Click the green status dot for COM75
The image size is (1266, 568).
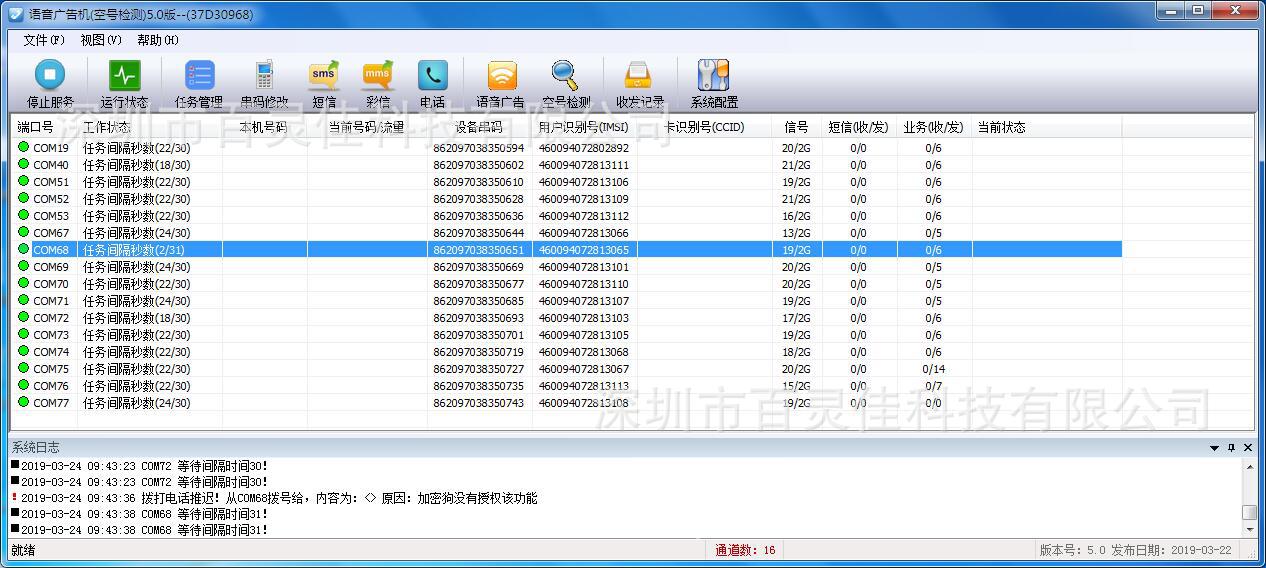(x=23, y=368)
